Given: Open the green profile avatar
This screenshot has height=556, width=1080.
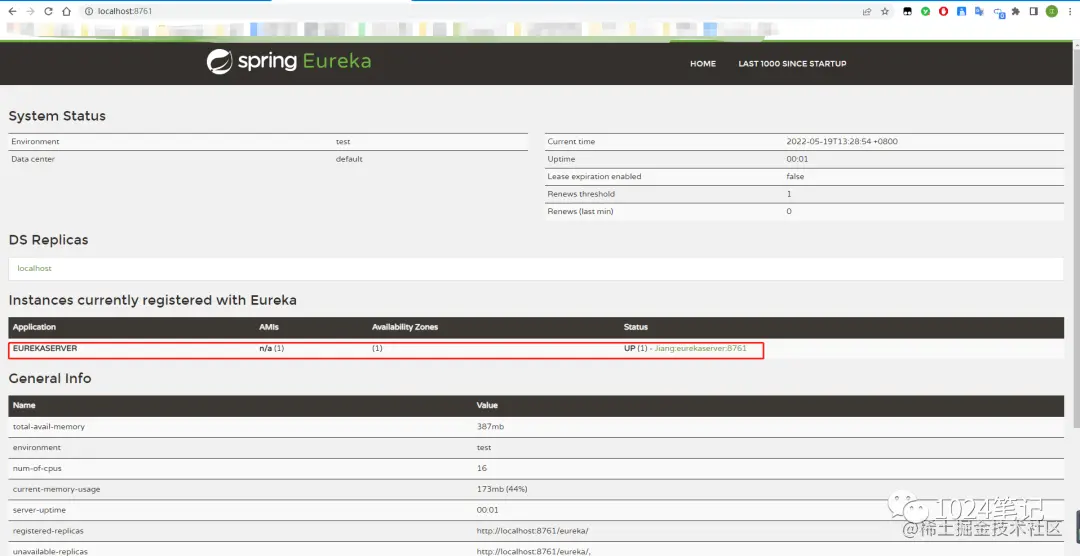Looking at the screenshot, I should coord(1052,12).
